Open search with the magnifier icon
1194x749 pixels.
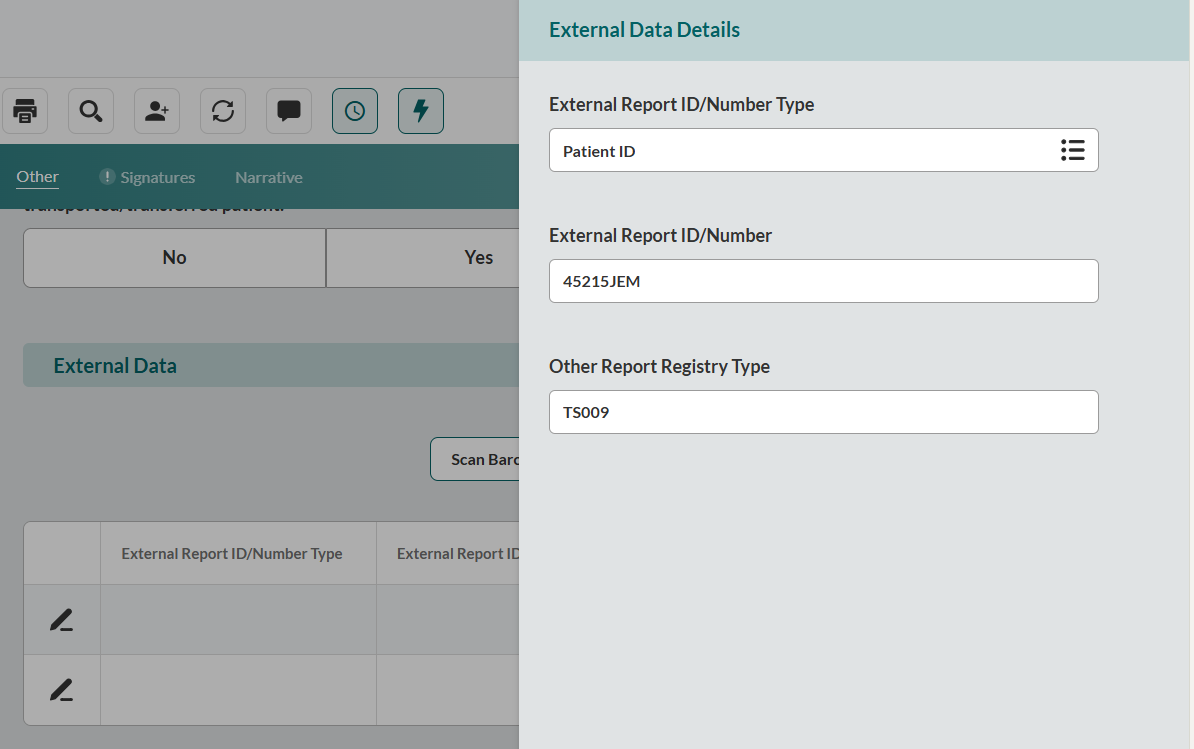91,111
